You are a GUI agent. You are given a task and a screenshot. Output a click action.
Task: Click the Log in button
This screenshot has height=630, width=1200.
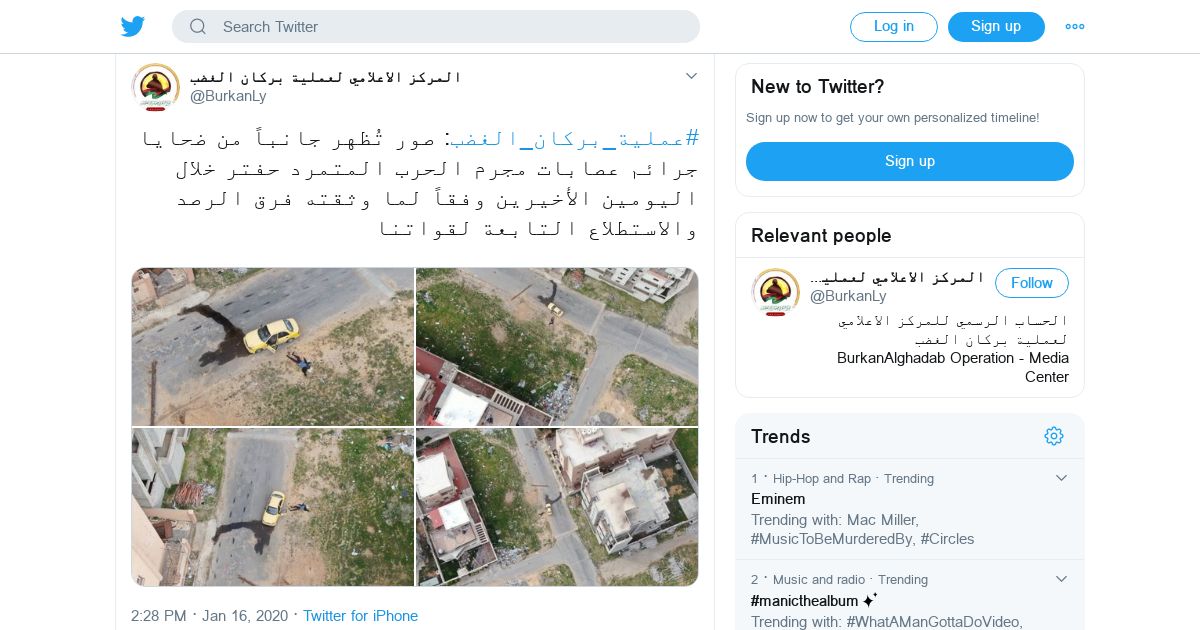click(894, 27)
